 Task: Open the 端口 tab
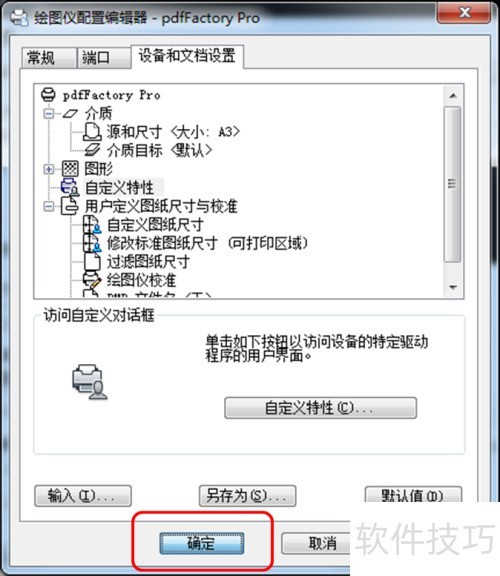click(103, 58)
